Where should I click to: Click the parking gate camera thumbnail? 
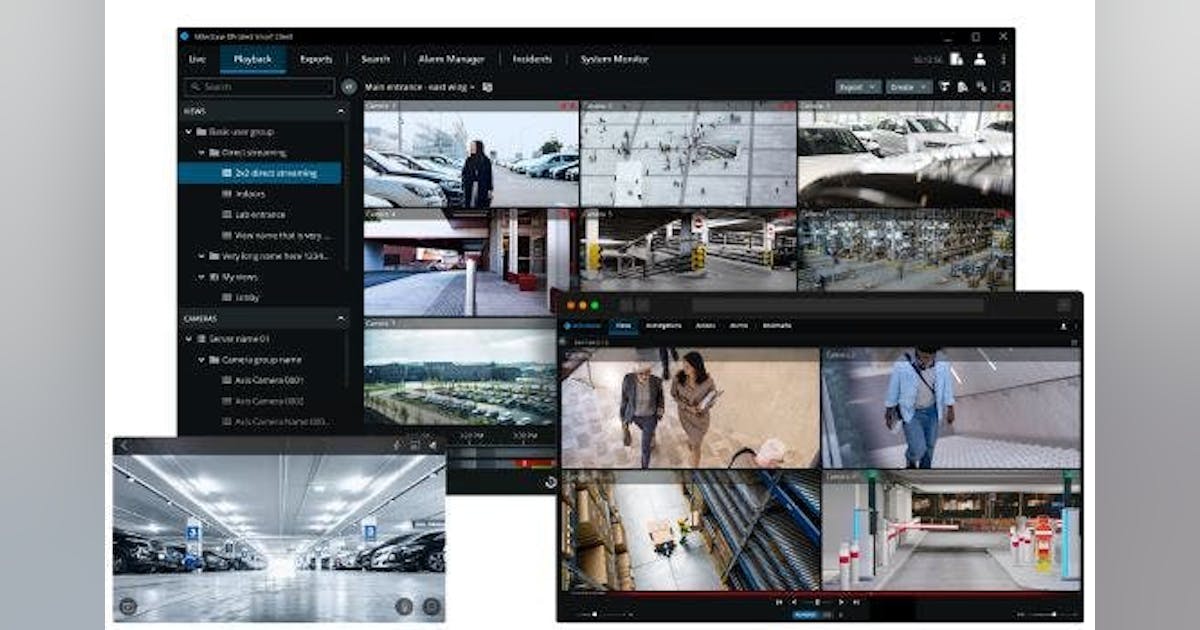pos(950,530)
